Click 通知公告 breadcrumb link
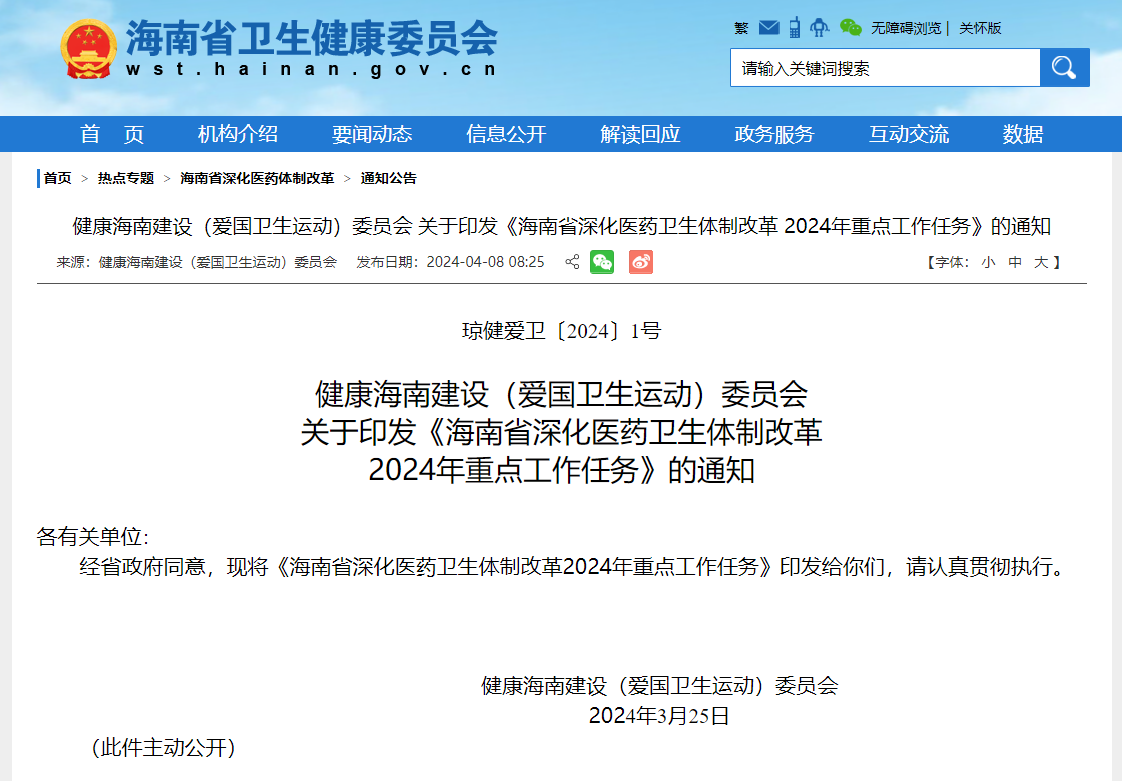Viewport: 1122px width, 781px height. point(389,178)
